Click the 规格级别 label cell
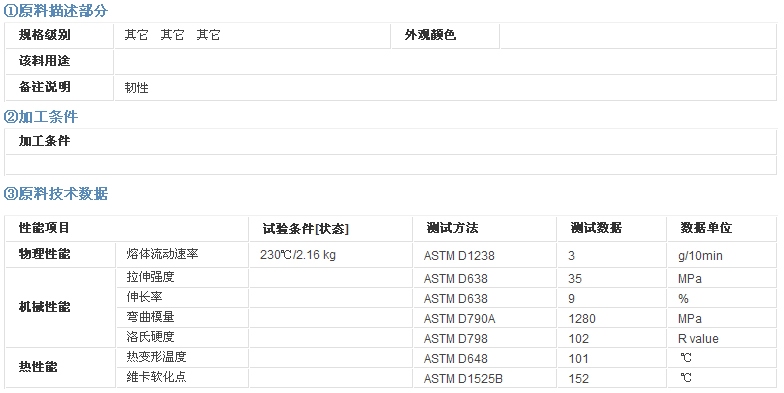 pyautogui.click(x=60, y=36)
